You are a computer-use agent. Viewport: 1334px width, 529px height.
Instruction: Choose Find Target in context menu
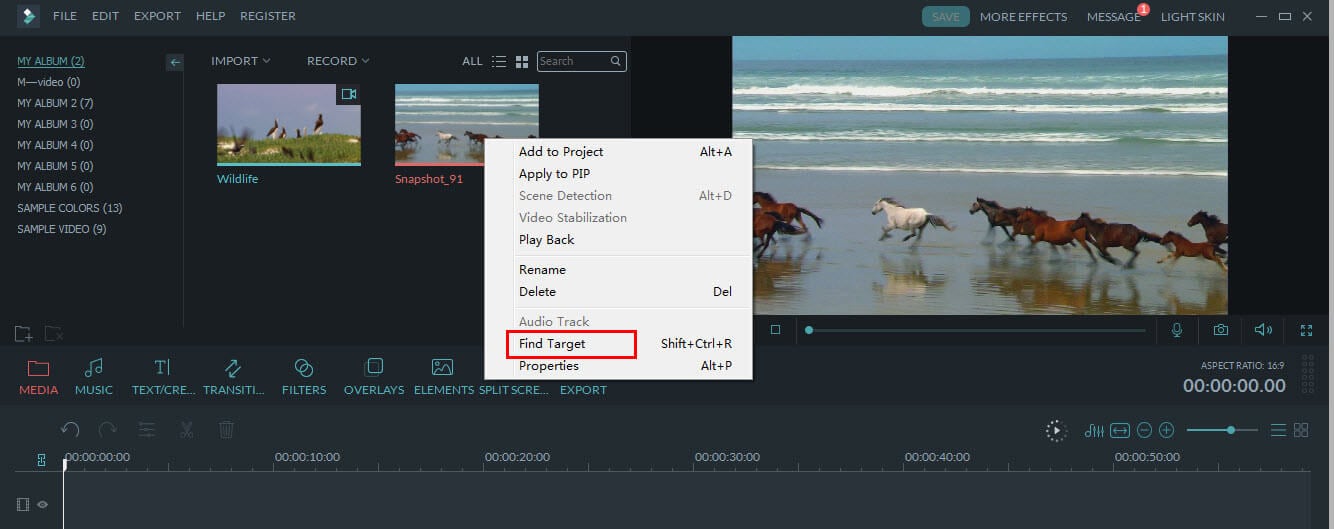(618, 344)
